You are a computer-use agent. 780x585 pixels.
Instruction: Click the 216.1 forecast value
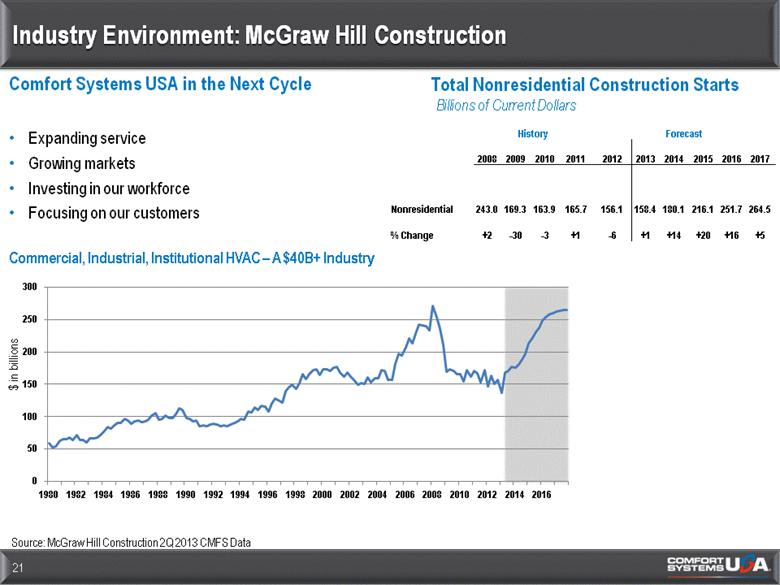(x=702, y=209)
